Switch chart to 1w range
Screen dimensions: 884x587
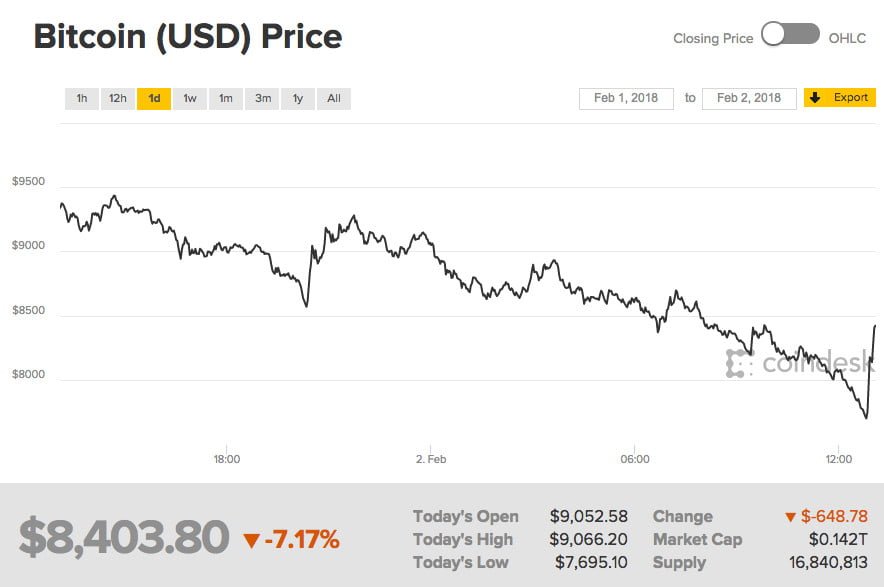[x=189, y=98]
